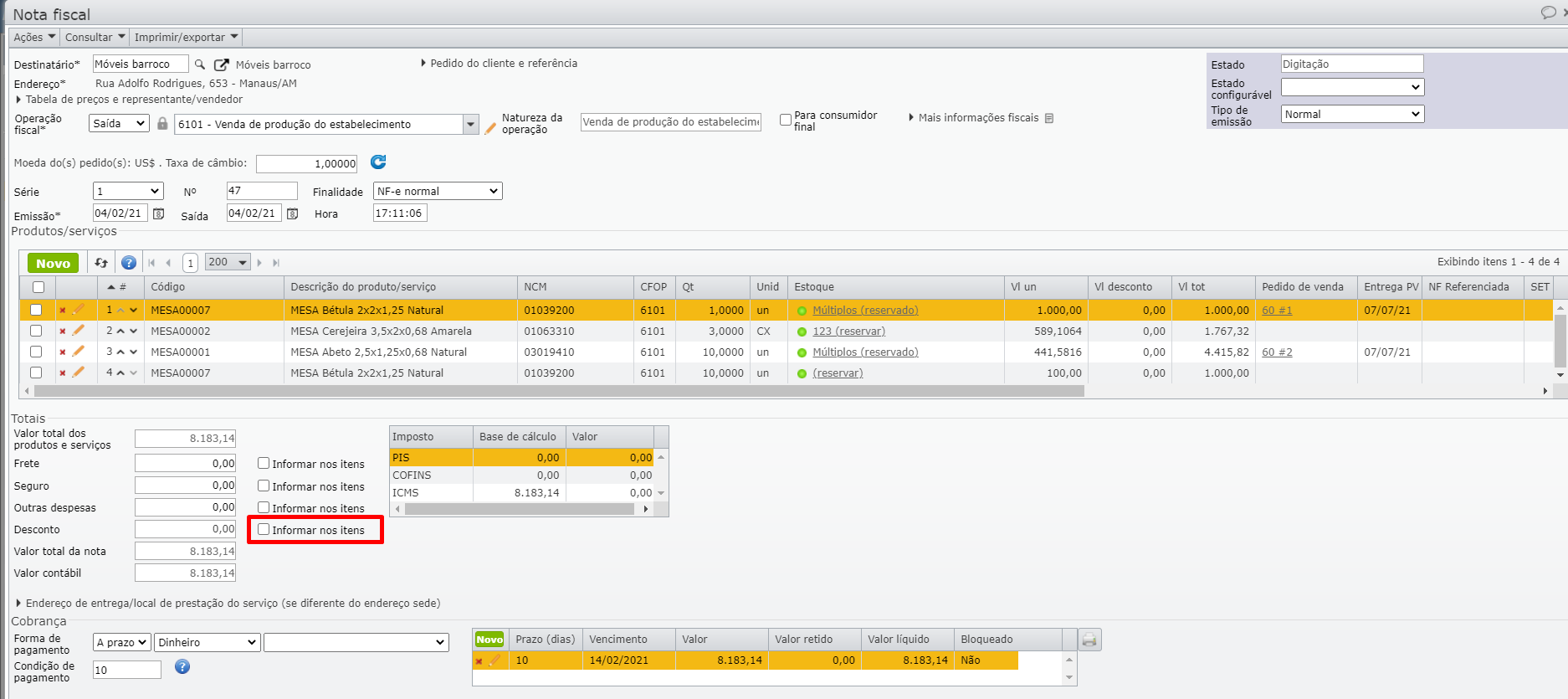
Task: Open sales order link 60 #1
Action: 1276,310
